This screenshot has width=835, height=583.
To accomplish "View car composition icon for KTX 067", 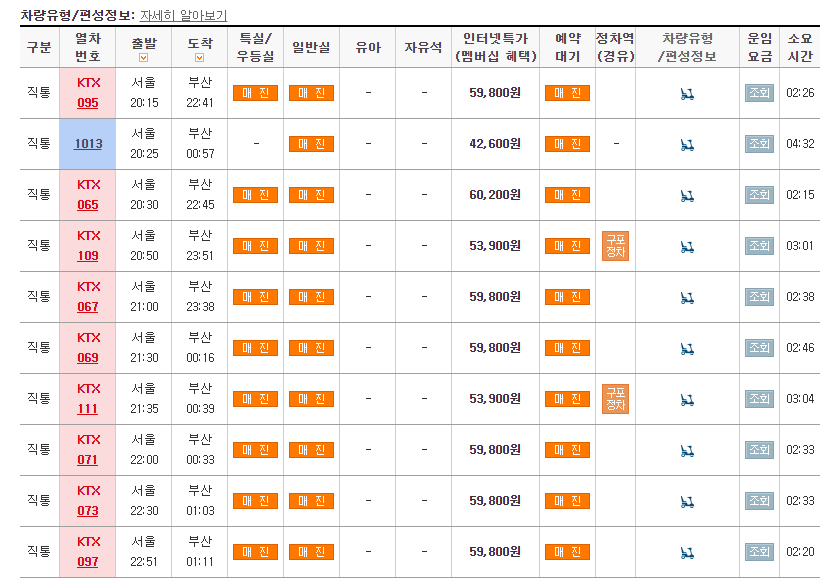I will [x=687, y=298].
